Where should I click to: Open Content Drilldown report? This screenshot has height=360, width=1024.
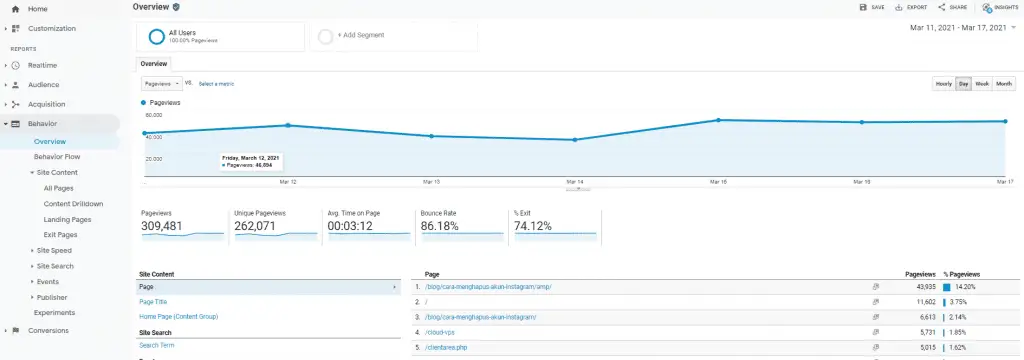pyautogui.click(x=73, y=204)
